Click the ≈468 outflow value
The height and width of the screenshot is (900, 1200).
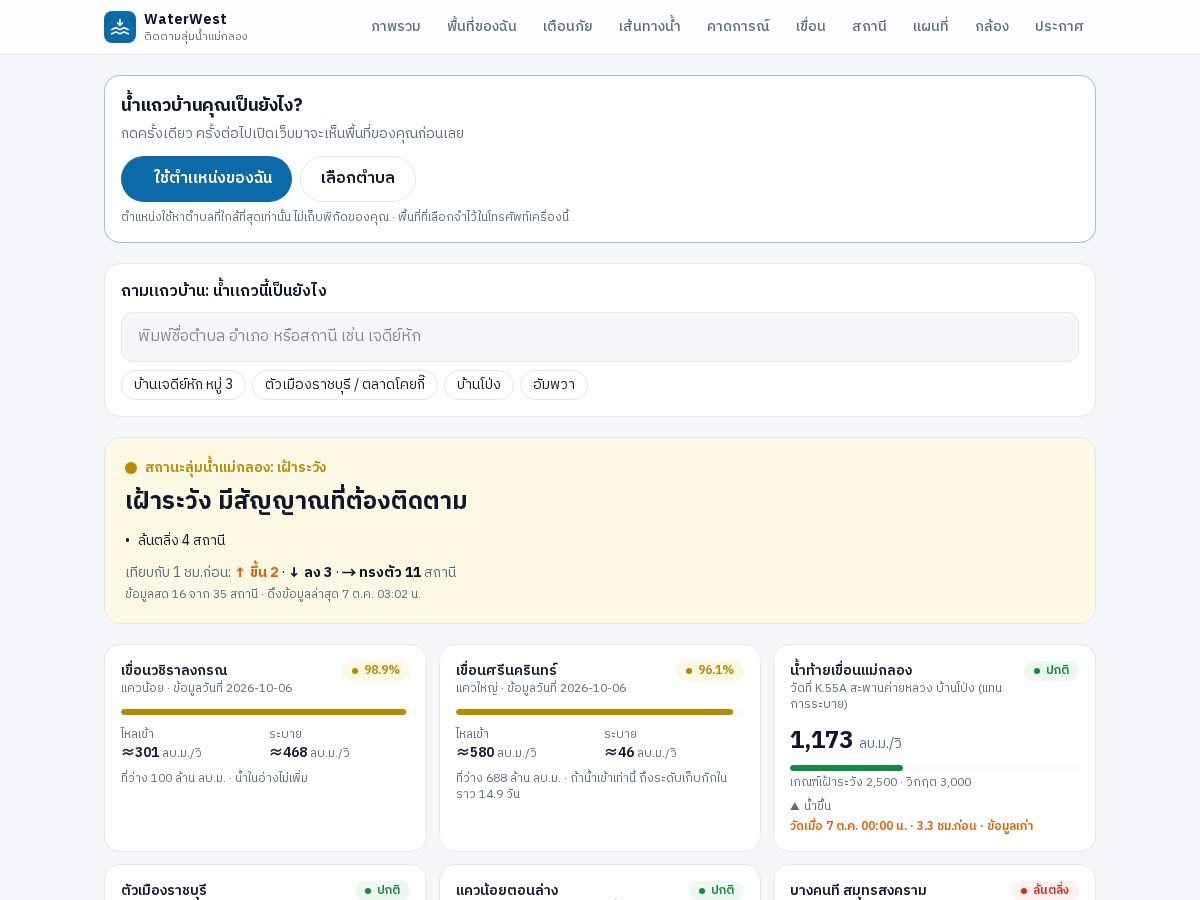click(288, 752)
